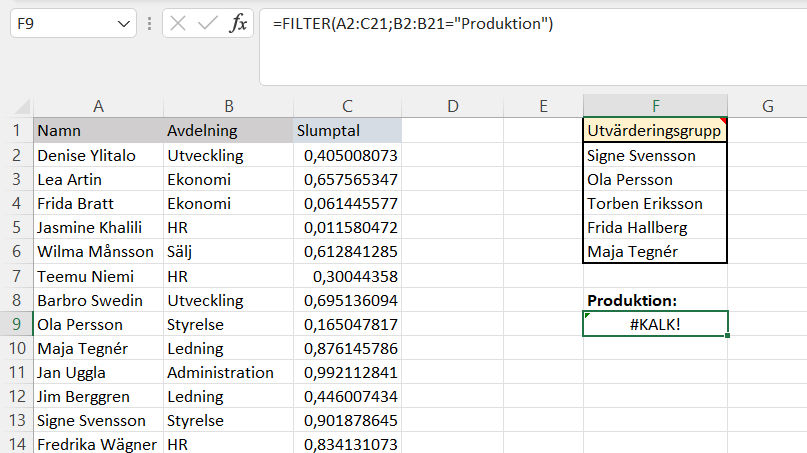Select column F header
This screenshot has height=453, width=807.
point(655,106)
